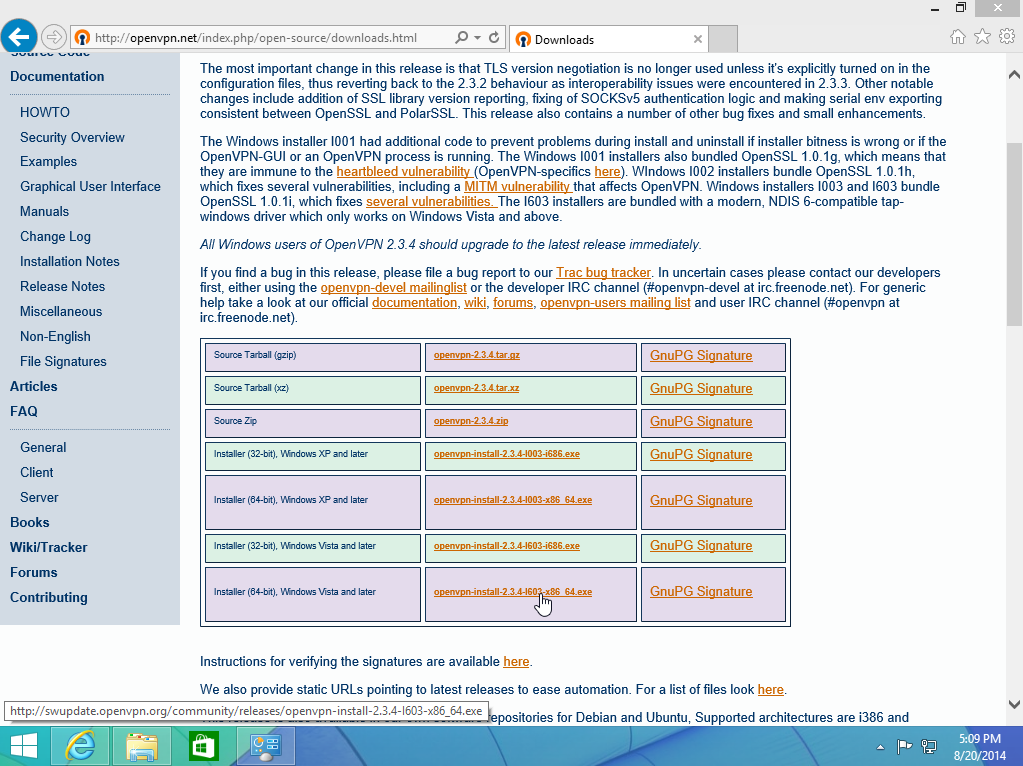This screenshot has height=766, width=1023.
Task: Open the Trac bug tracker link
Action: tap(603, 273)
